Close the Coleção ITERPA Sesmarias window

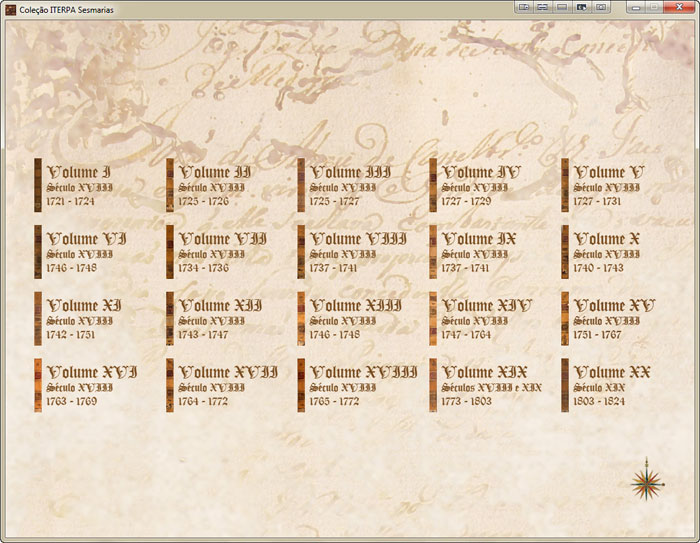click(x=678, y=7)
